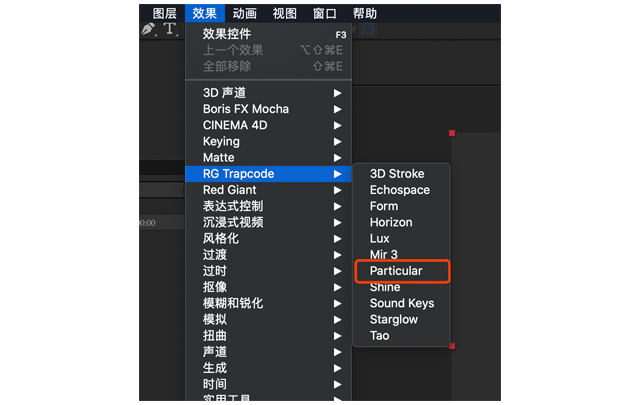Apply the Tao effect
640x405 pixels.
pos(402,336)
